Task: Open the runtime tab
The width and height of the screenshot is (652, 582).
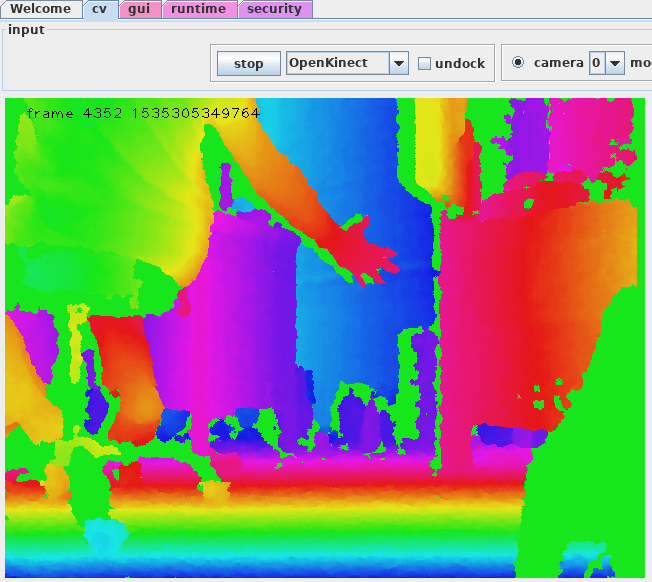Action: click(199, 9)
